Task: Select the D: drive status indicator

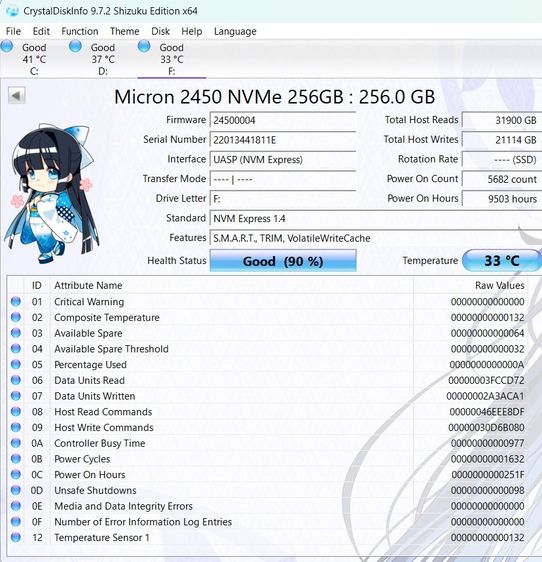Action: 75,46
